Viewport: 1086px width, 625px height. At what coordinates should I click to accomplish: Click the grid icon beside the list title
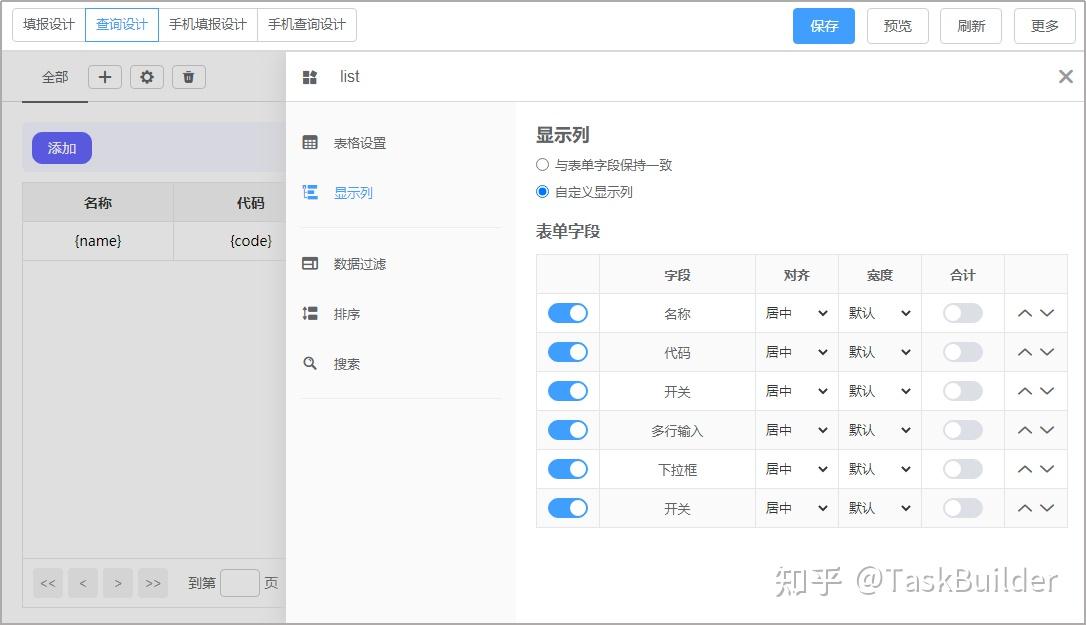(x=311, y=76)
